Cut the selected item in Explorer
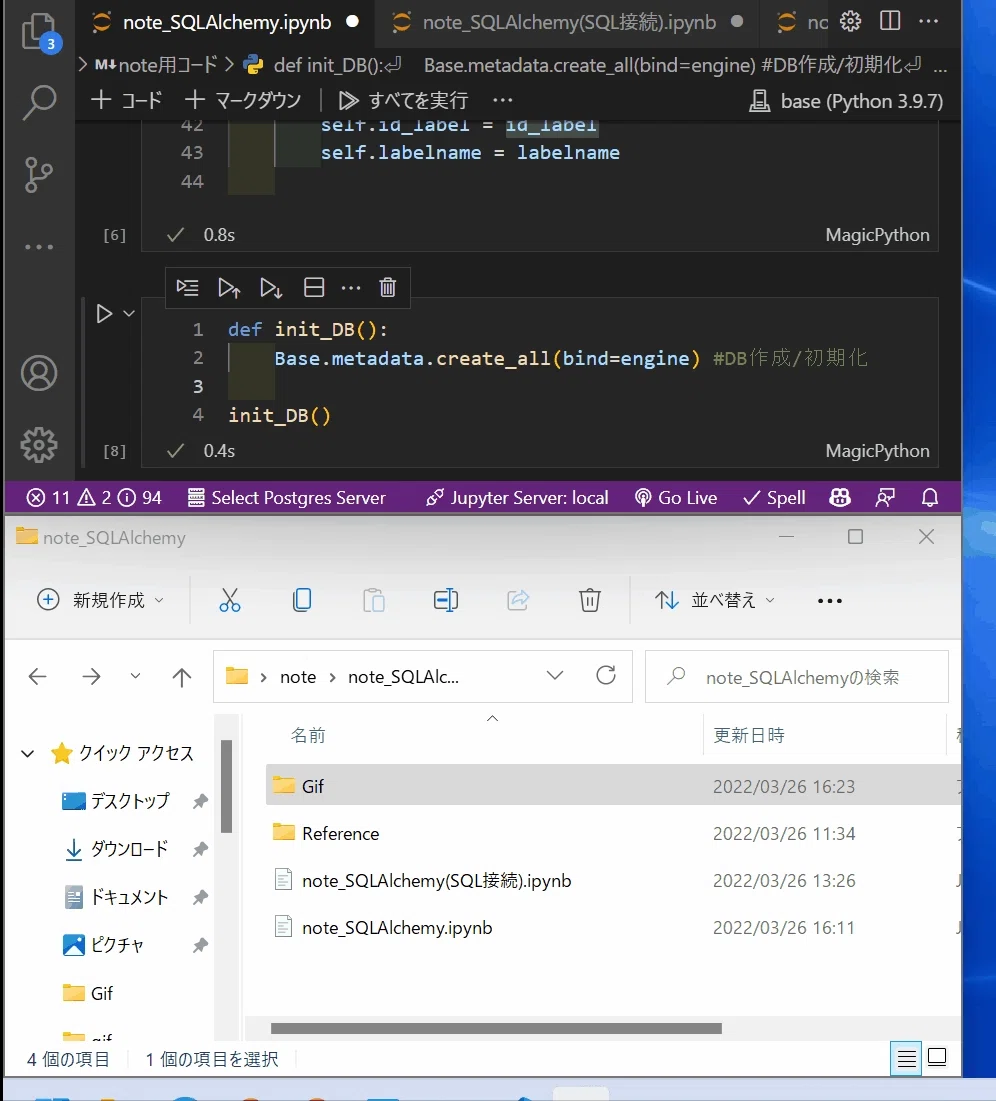Image resolution: width=996 pixels, height=1101 pixels. 230,600
